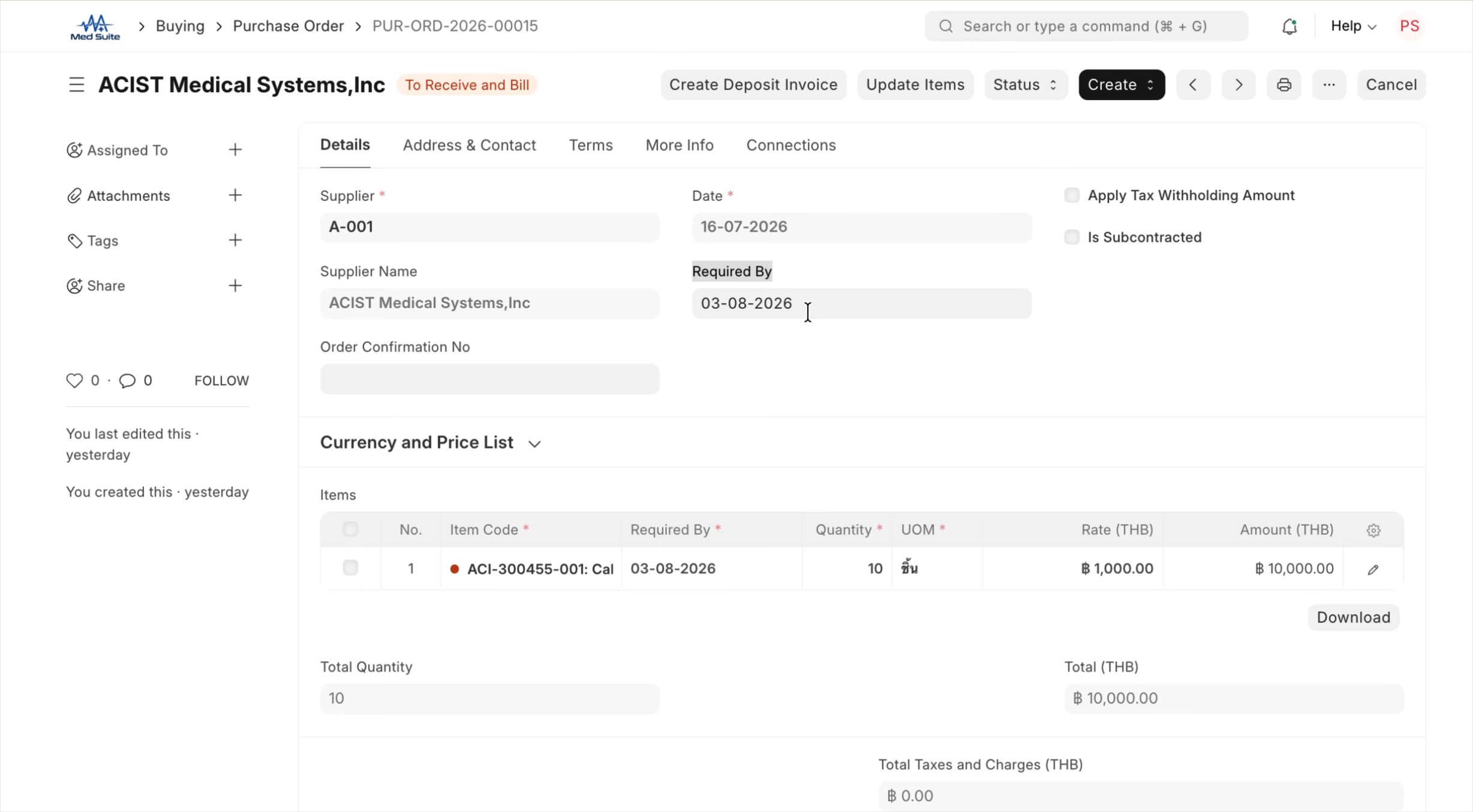Open the Address & Contact tab

[x=469, y=145]
